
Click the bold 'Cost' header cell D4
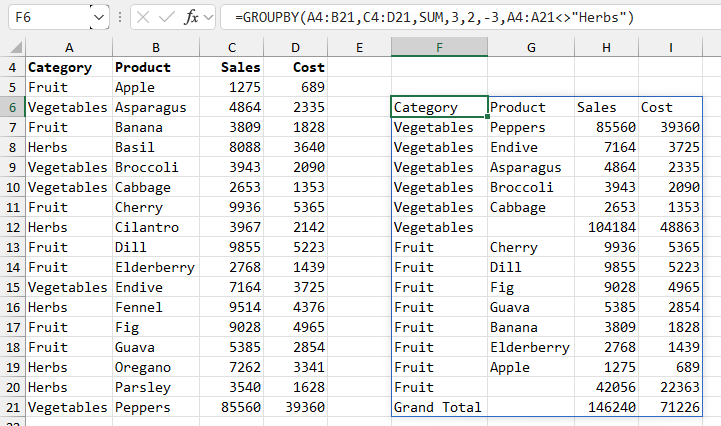[x=296, y=68]
